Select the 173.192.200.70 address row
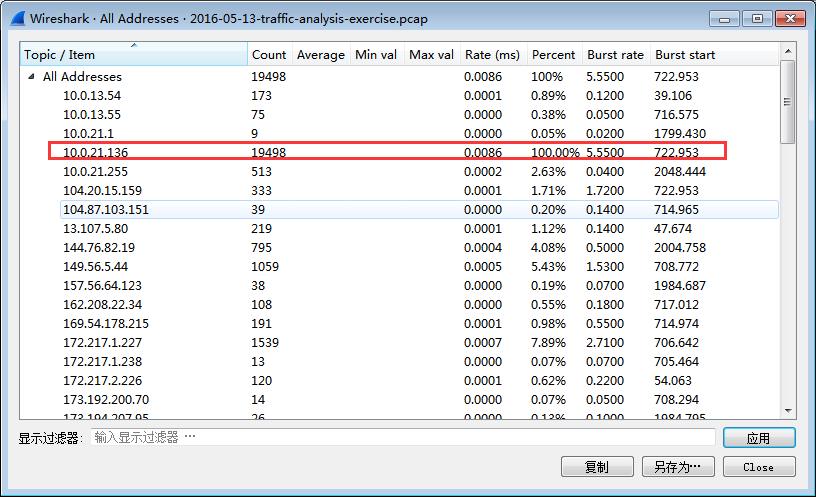This screenshot has height=497, width=816. [399, 400]
